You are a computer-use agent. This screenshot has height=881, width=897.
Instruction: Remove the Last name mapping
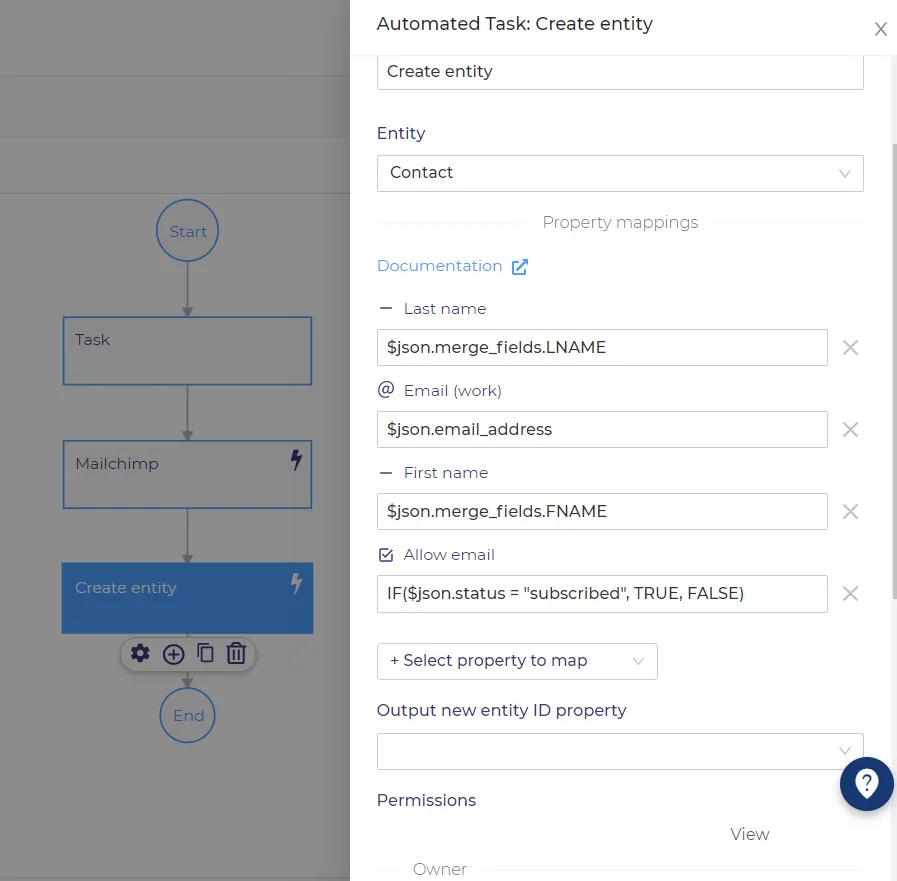[850, 347]
